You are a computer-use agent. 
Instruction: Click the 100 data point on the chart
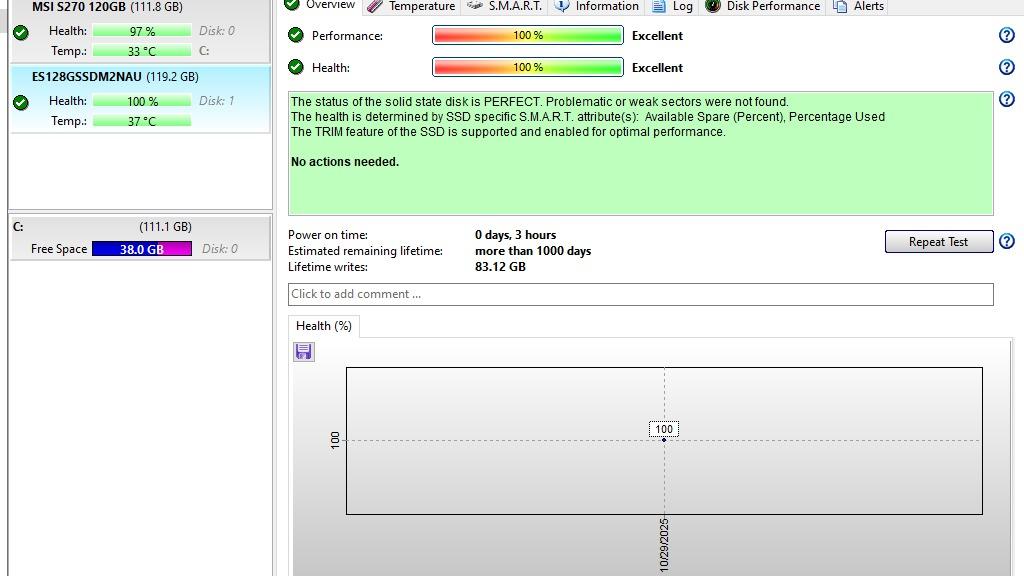click(x=664, y=439)
